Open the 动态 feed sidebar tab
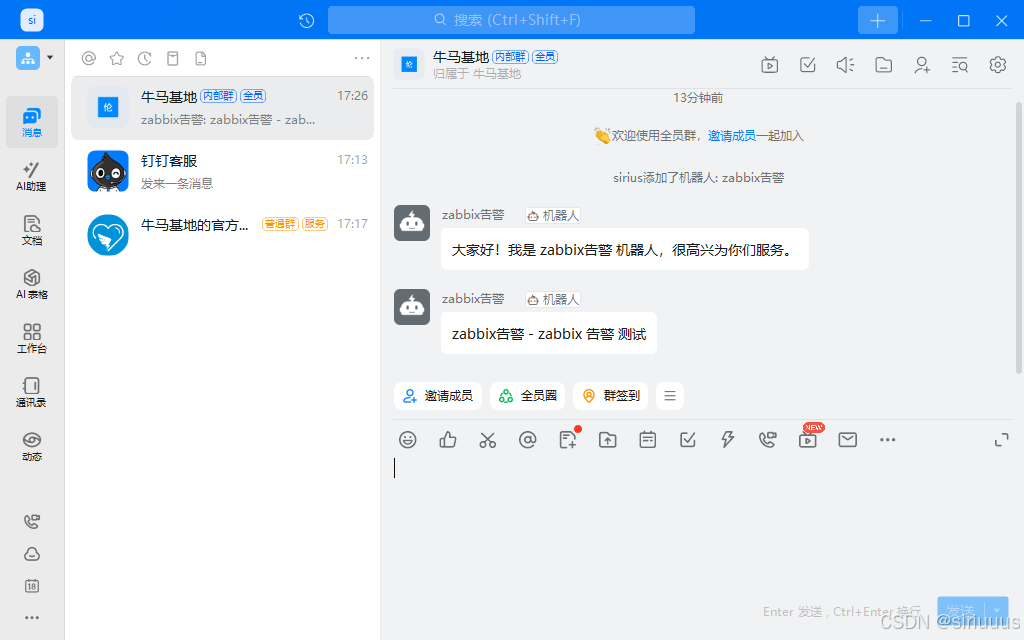 coord(32,447)
